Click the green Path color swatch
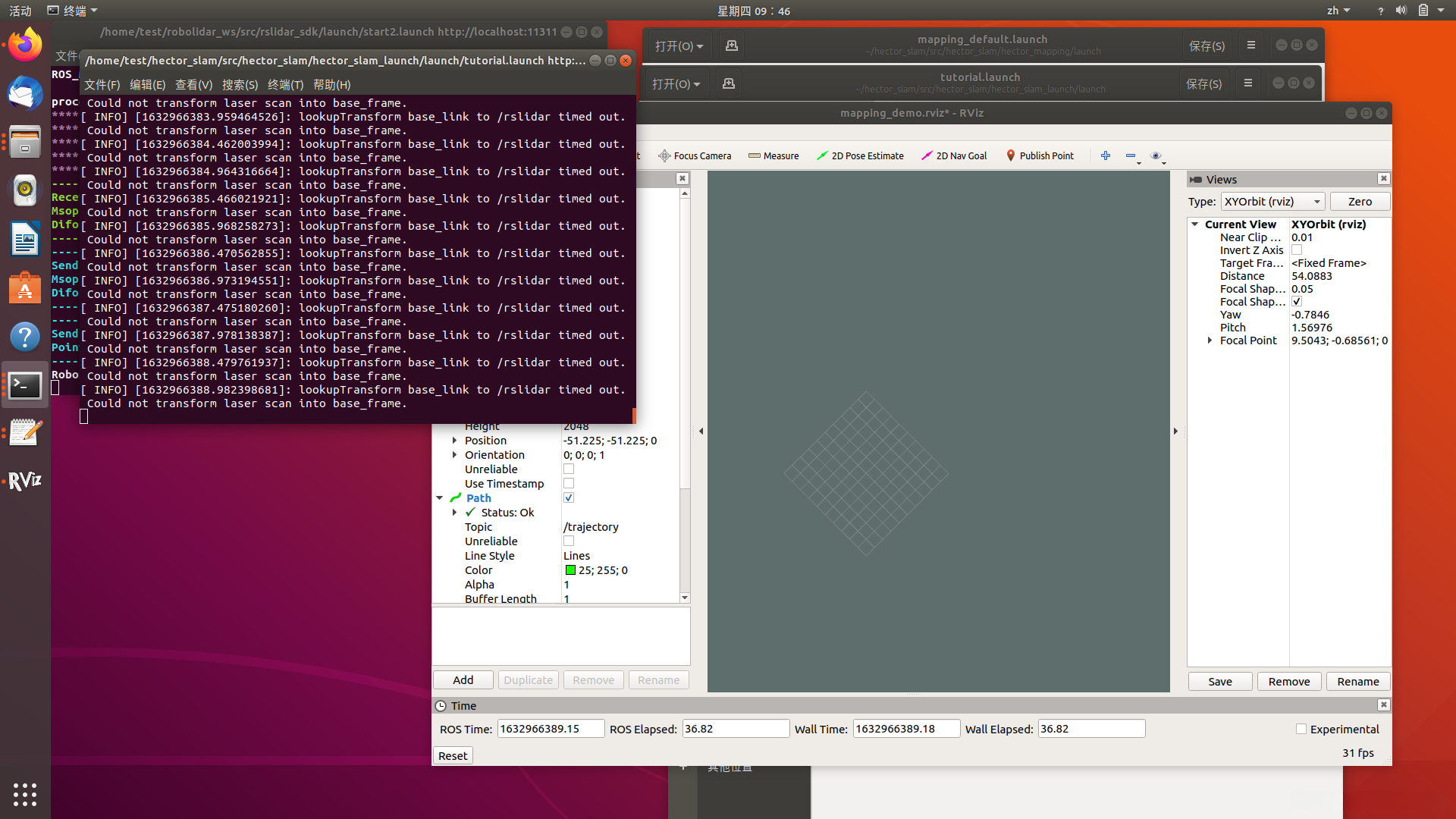This screenshot has width=1456, height=819. pyautogui.click(x=570, y=570)
